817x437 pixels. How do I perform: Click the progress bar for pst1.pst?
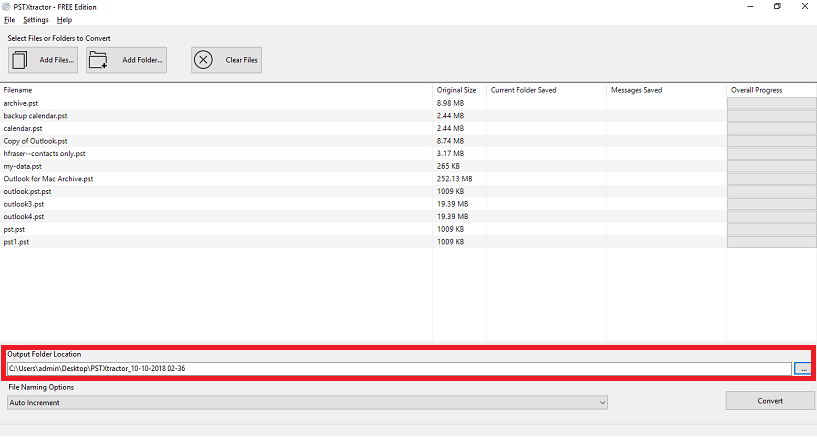pyautogui.click(x=772, y=242)
